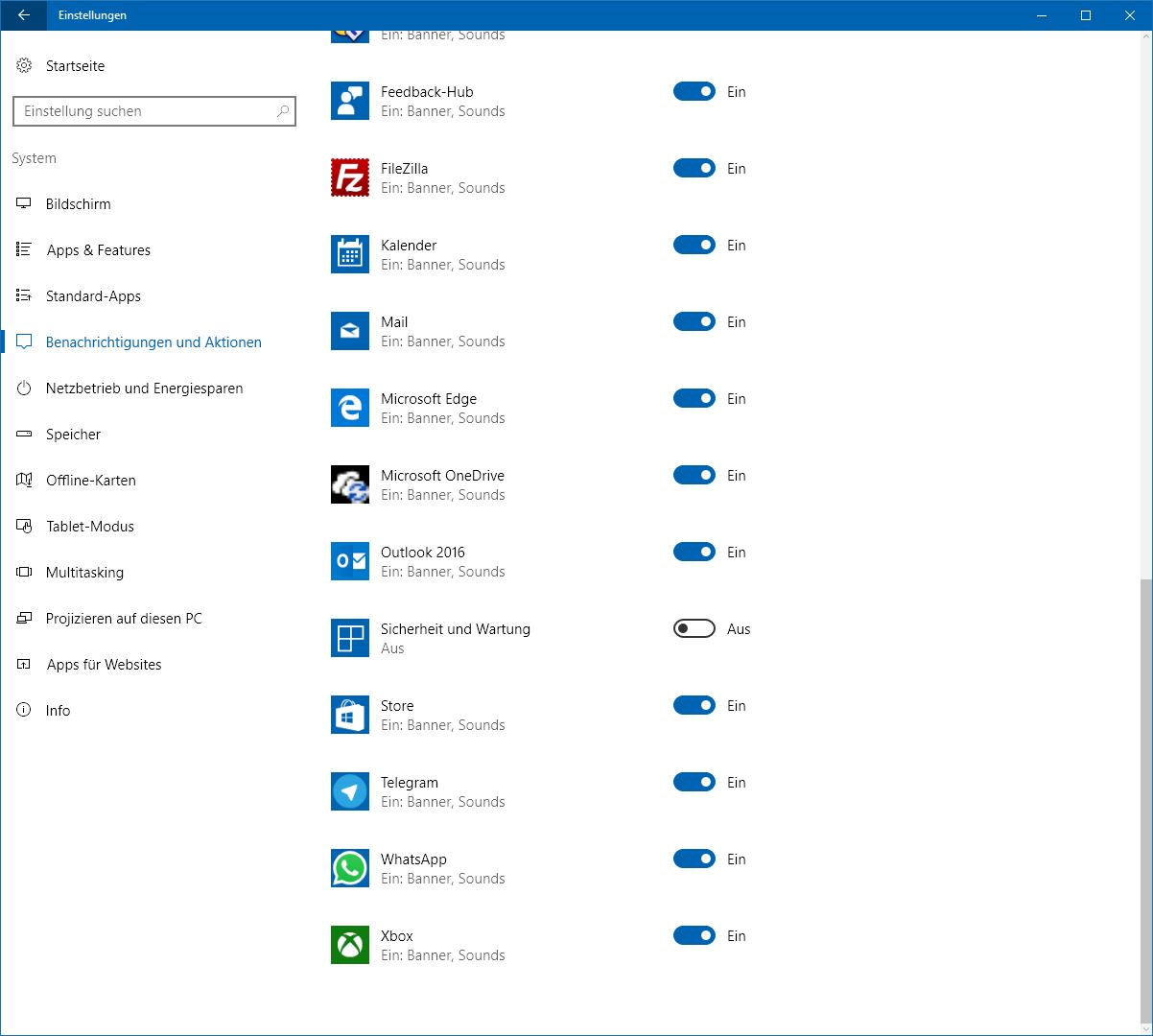Image resolution: width=1153 pixels, height=1036 pixels.
Task: Turn off Feedback-Hub notifications toggle
Action: pyautogui.click(x=694, y=91)
